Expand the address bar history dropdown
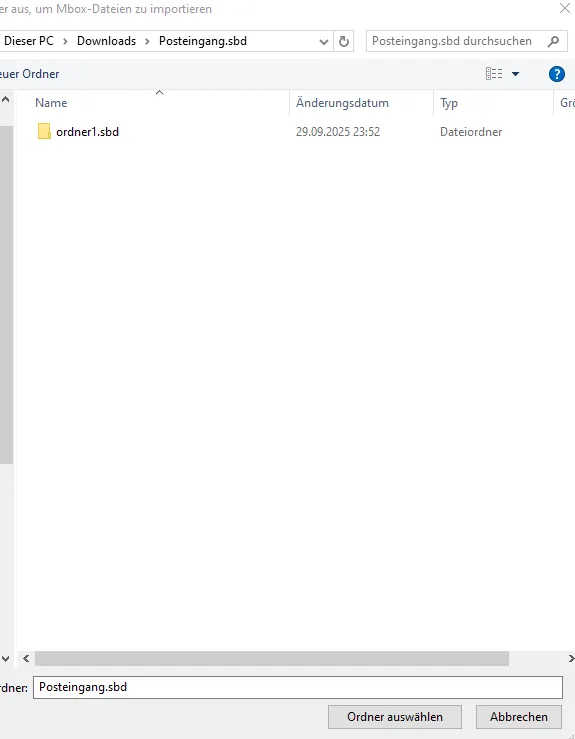Image resolution: width=575 pixels, height=739 pixels. point(324,41)
